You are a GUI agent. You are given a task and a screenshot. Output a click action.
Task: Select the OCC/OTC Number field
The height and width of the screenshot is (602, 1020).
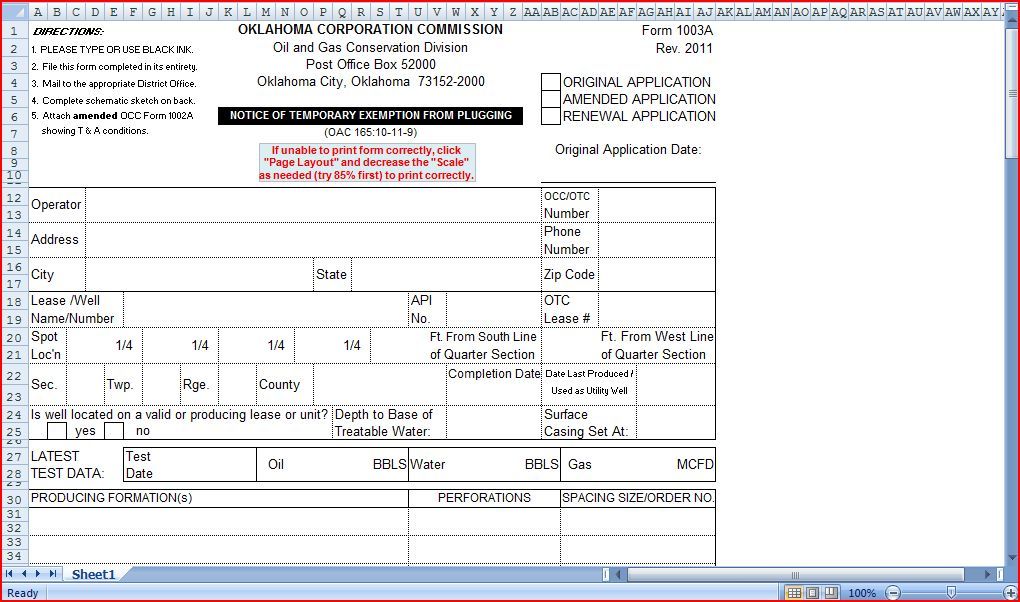(x=656, y=205)
